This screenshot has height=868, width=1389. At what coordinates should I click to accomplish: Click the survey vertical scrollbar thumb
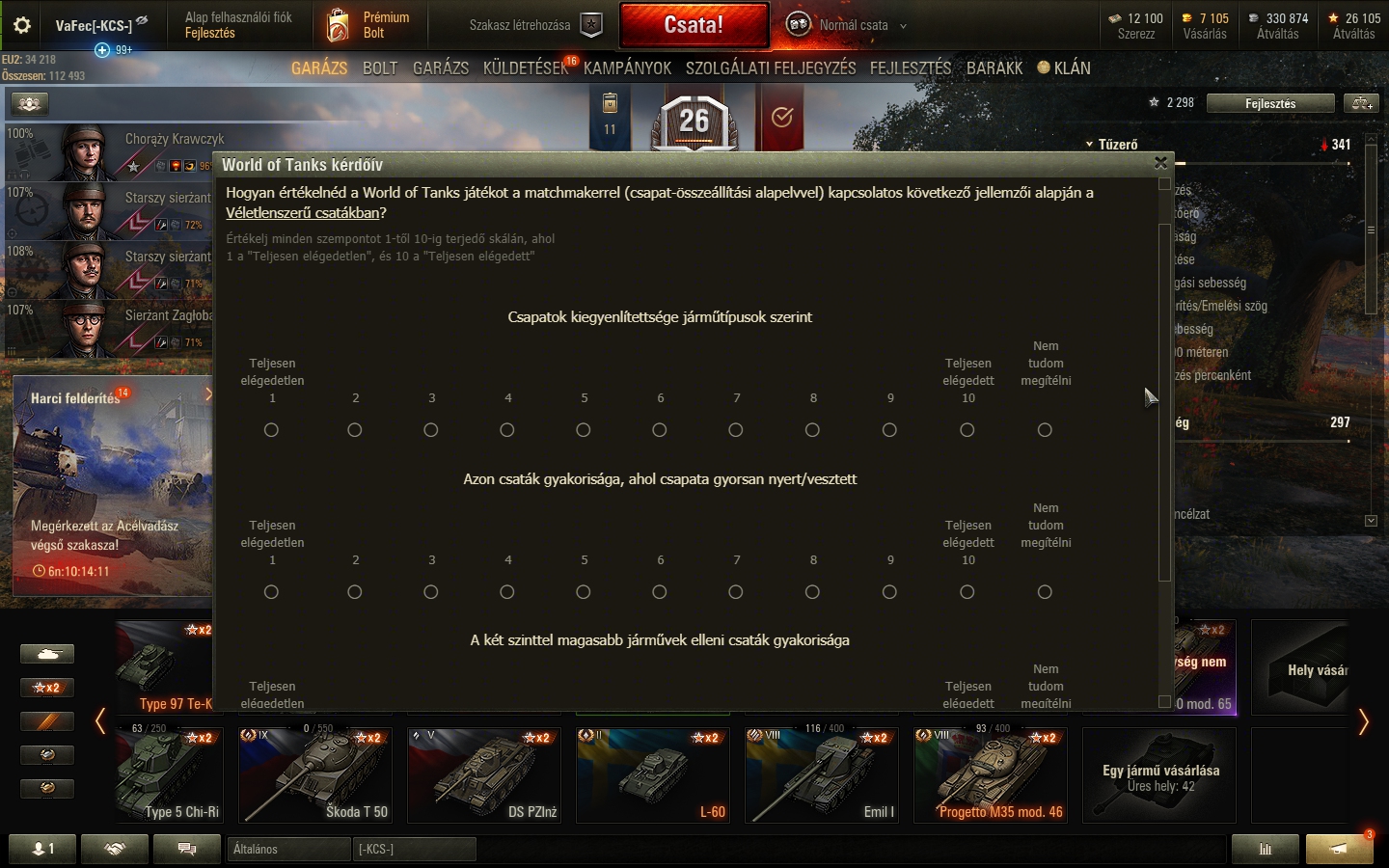pos(1164,402)
